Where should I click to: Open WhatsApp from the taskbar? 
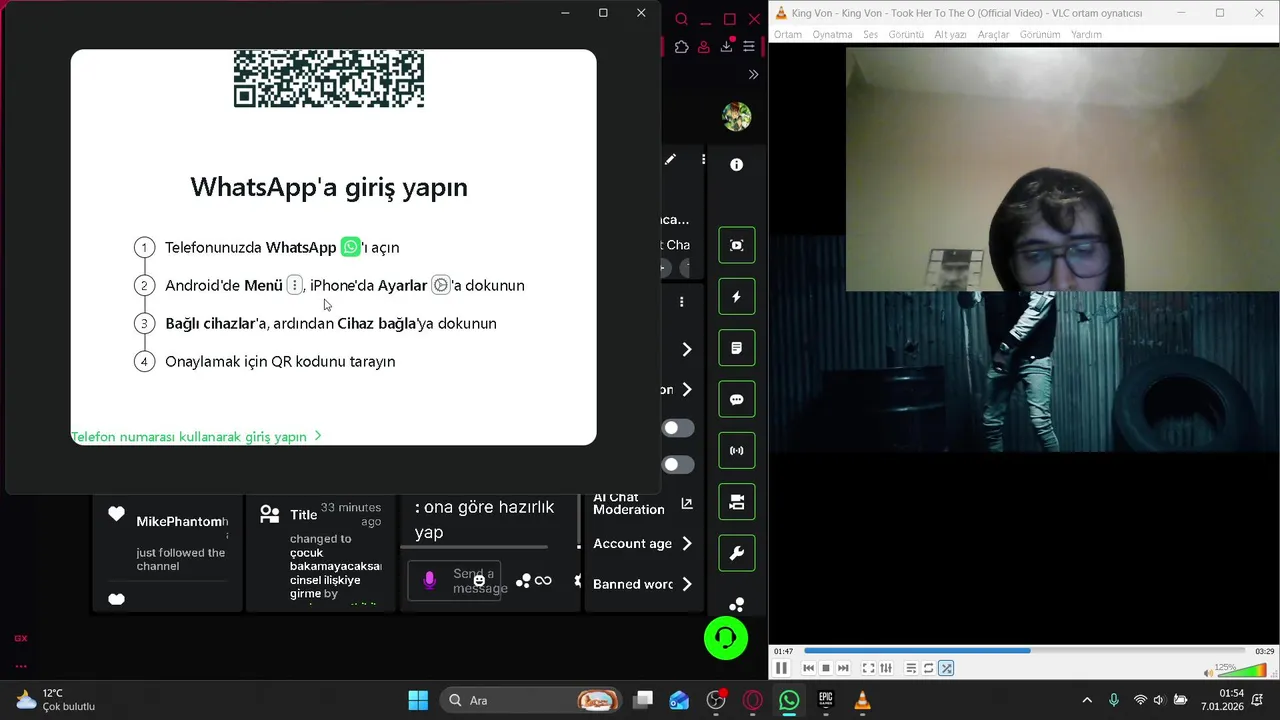click(789, 700)
